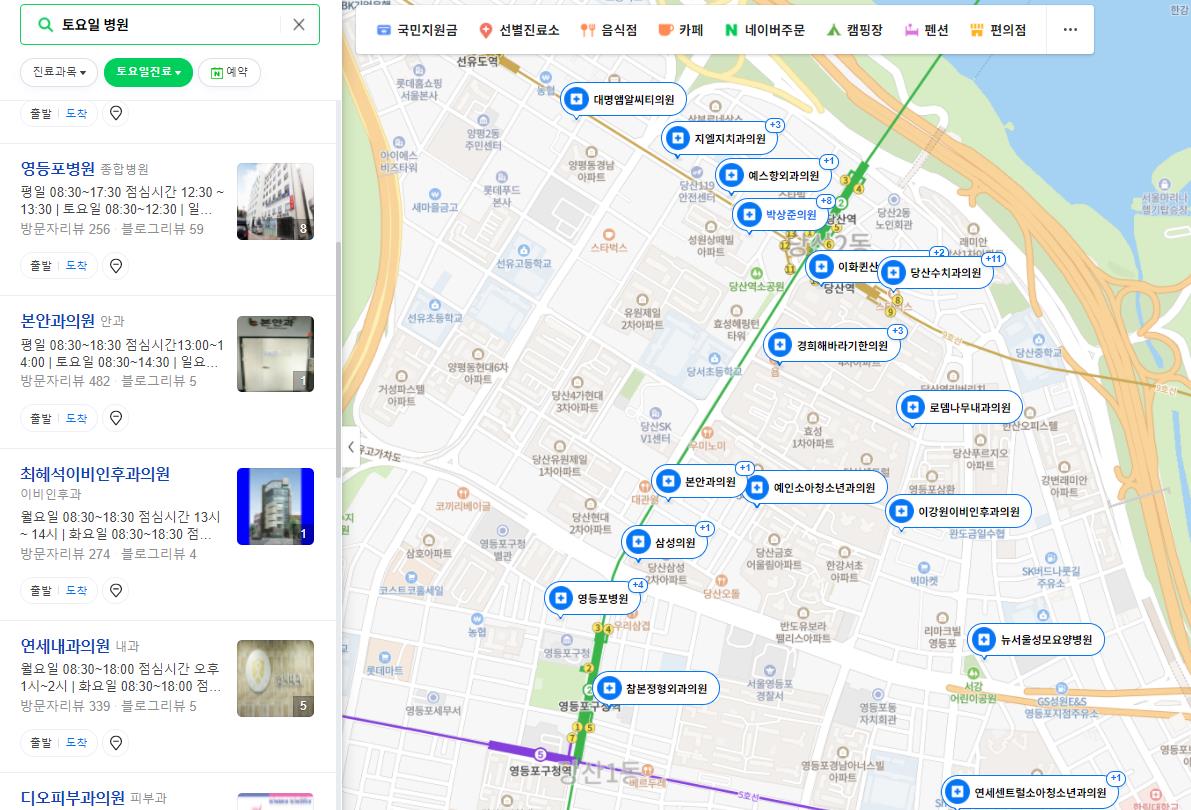Expand the +3 cluster on 지엘치과의원 marker
The width and height of the screenshot is (1191, 810).
[774, 125]
